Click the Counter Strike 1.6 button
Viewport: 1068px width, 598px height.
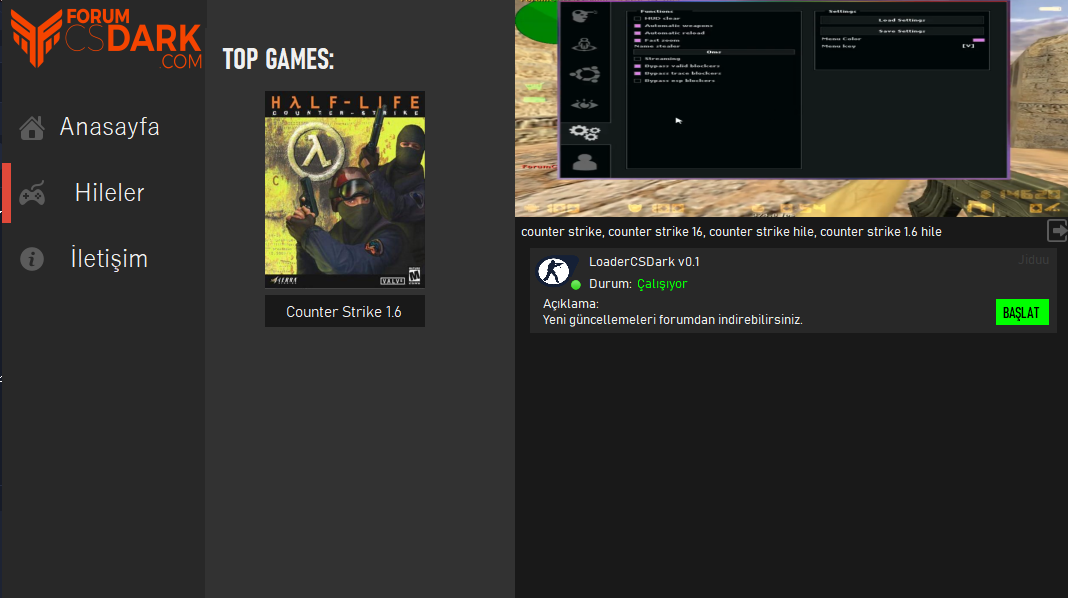345,311
